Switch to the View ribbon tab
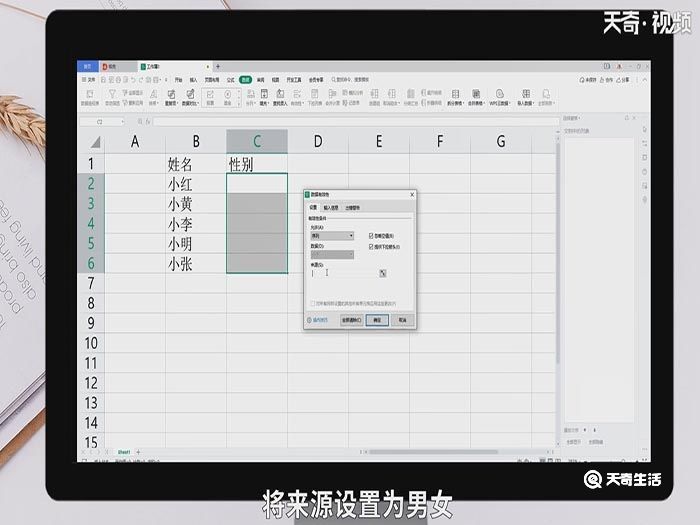Viewport: 700px width, 525px height. point(275,79)
